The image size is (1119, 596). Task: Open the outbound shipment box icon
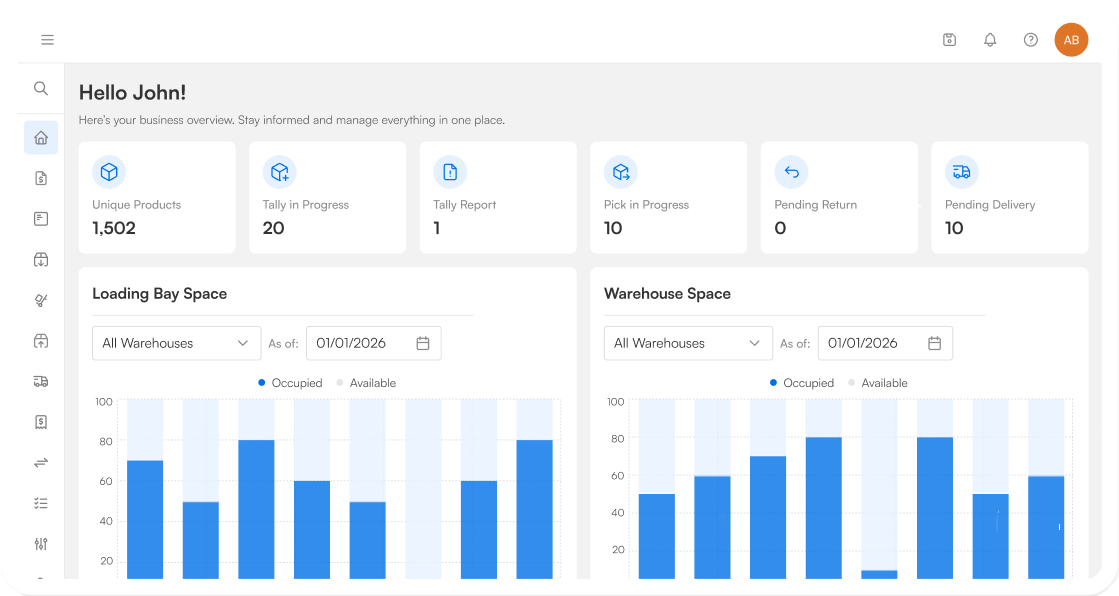(x=40, y=340)
